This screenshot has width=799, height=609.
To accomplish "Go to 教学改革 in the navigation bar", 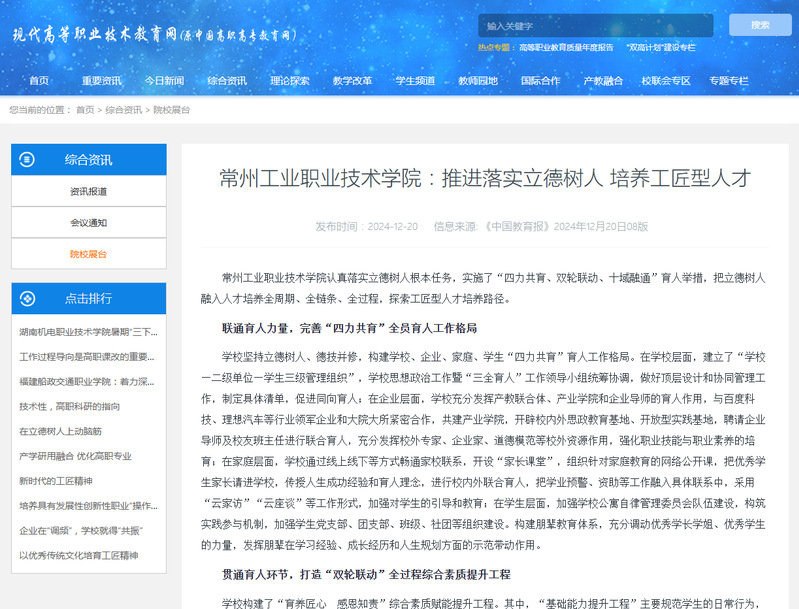I will point(352,80).
